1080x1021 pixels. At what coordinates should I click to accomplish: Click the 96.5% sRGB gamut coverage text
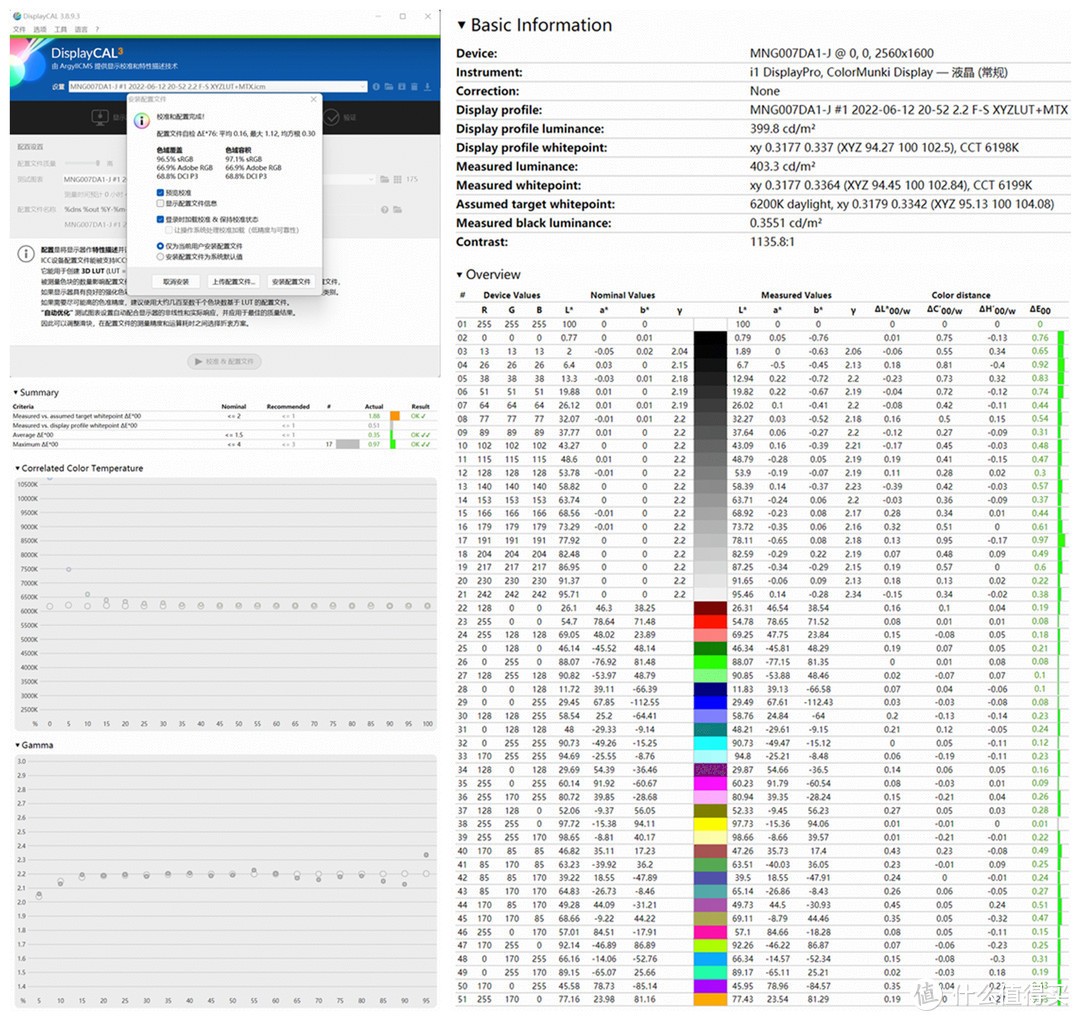click(175, 159)
